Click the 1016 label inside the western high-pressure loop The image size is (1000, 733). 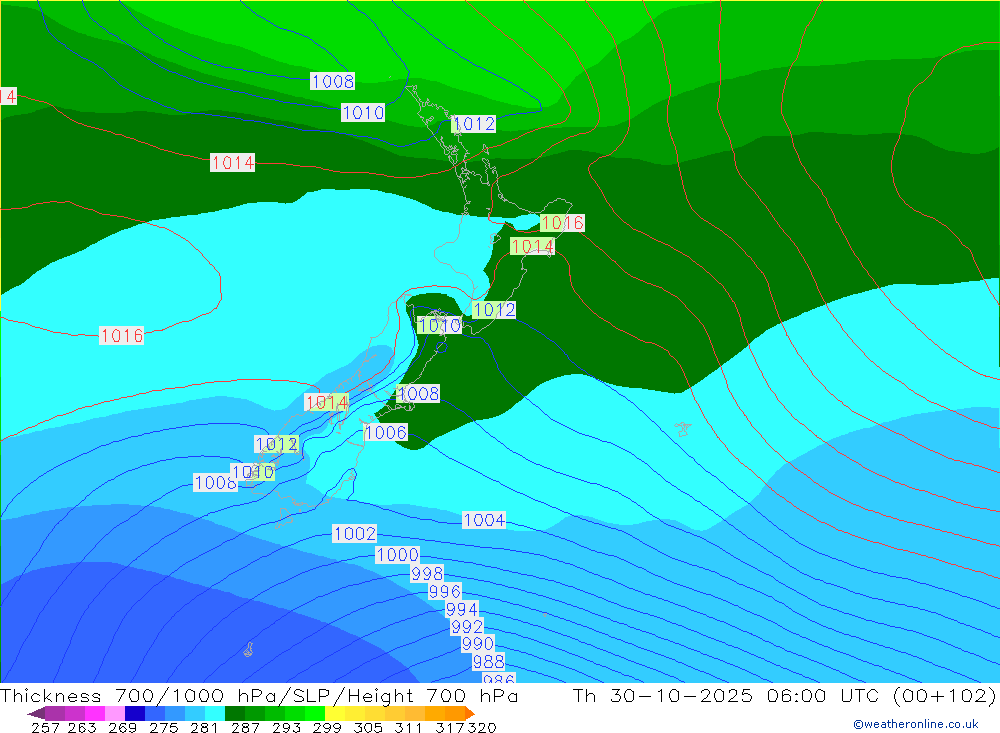(122, 336)
